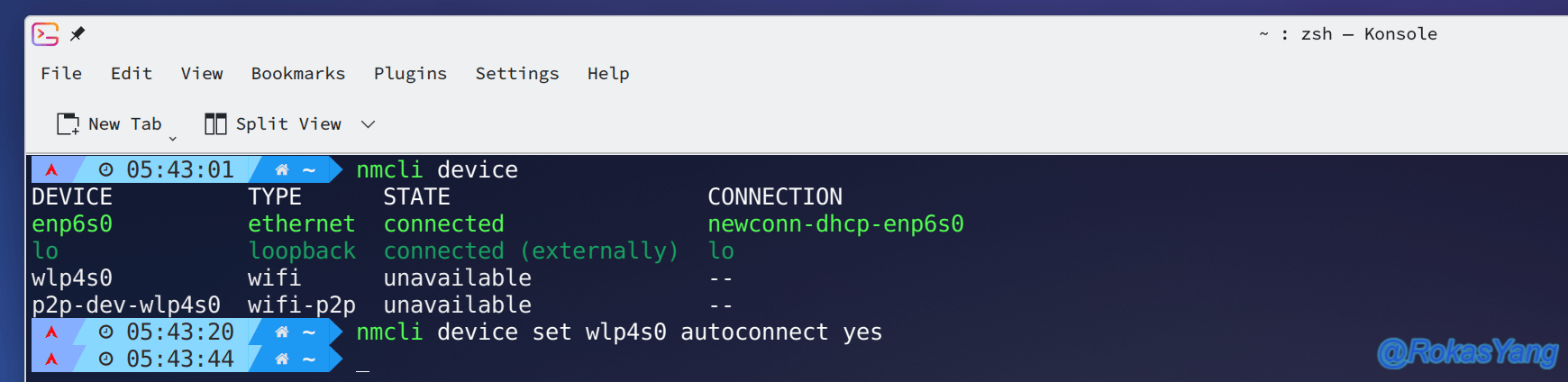The image size is (1568, 382).
Task: Open the Bookmarks menu
Action: pyautogui.click(x=298, y=74)
